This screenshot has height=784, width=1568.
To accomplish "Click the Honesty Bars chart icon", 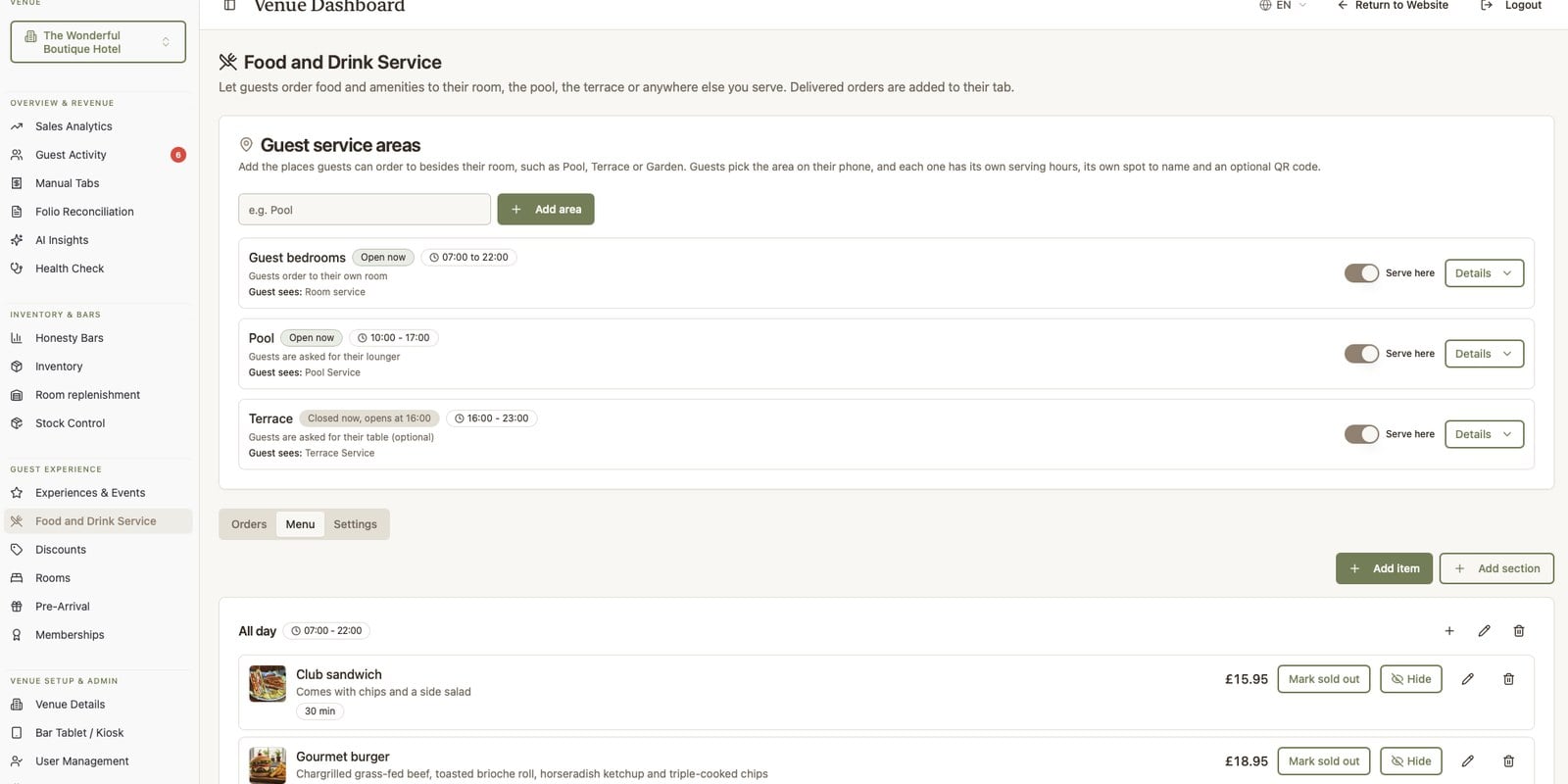I will click(x=17, y=338).
